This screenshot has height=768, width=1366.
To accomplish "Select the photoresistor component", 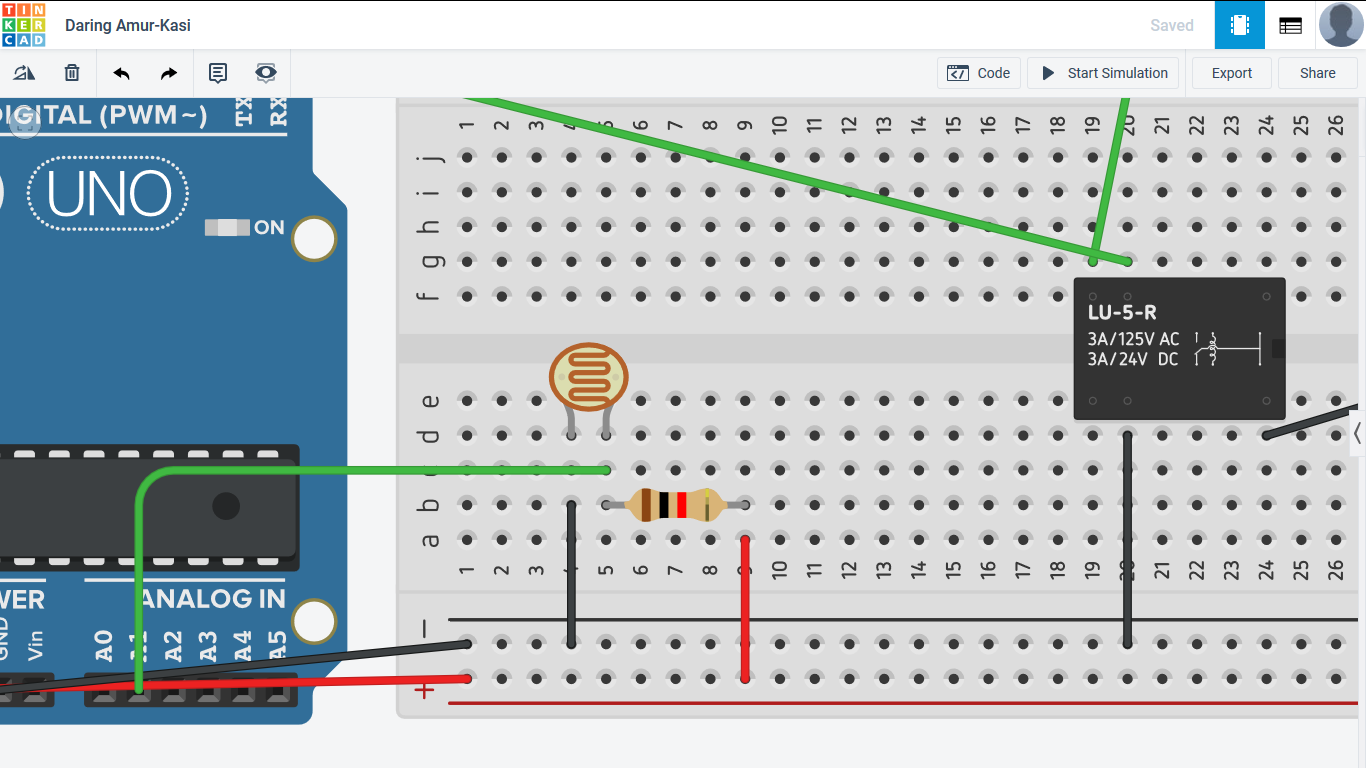I will [x=588, y=378].
